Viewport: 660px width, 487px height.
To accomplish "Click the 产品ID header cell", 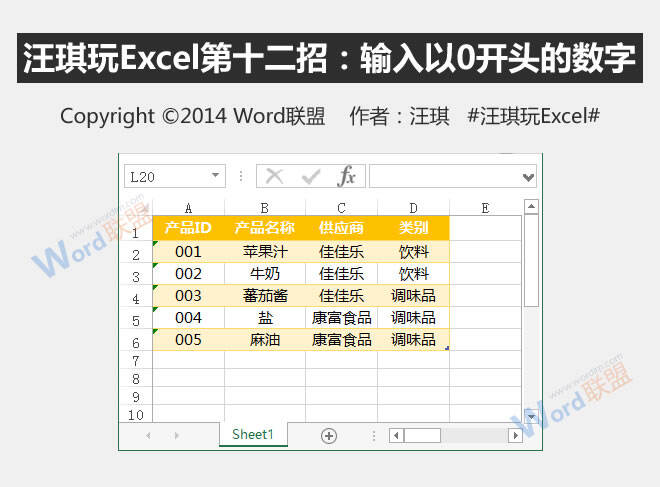I will [188, 228].
